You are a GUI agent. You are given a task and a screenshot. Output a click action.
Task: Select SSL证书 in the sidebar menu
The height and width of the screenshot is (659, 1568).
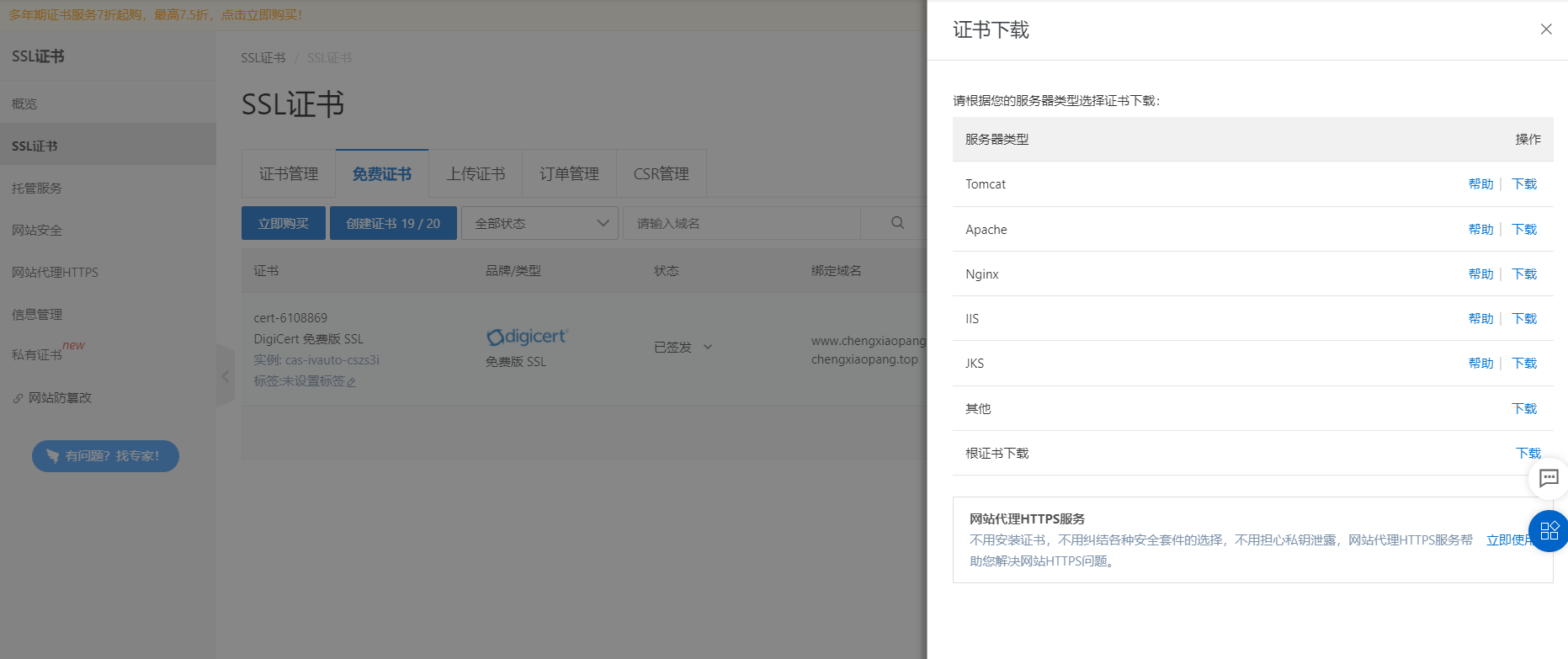[108, 146]
